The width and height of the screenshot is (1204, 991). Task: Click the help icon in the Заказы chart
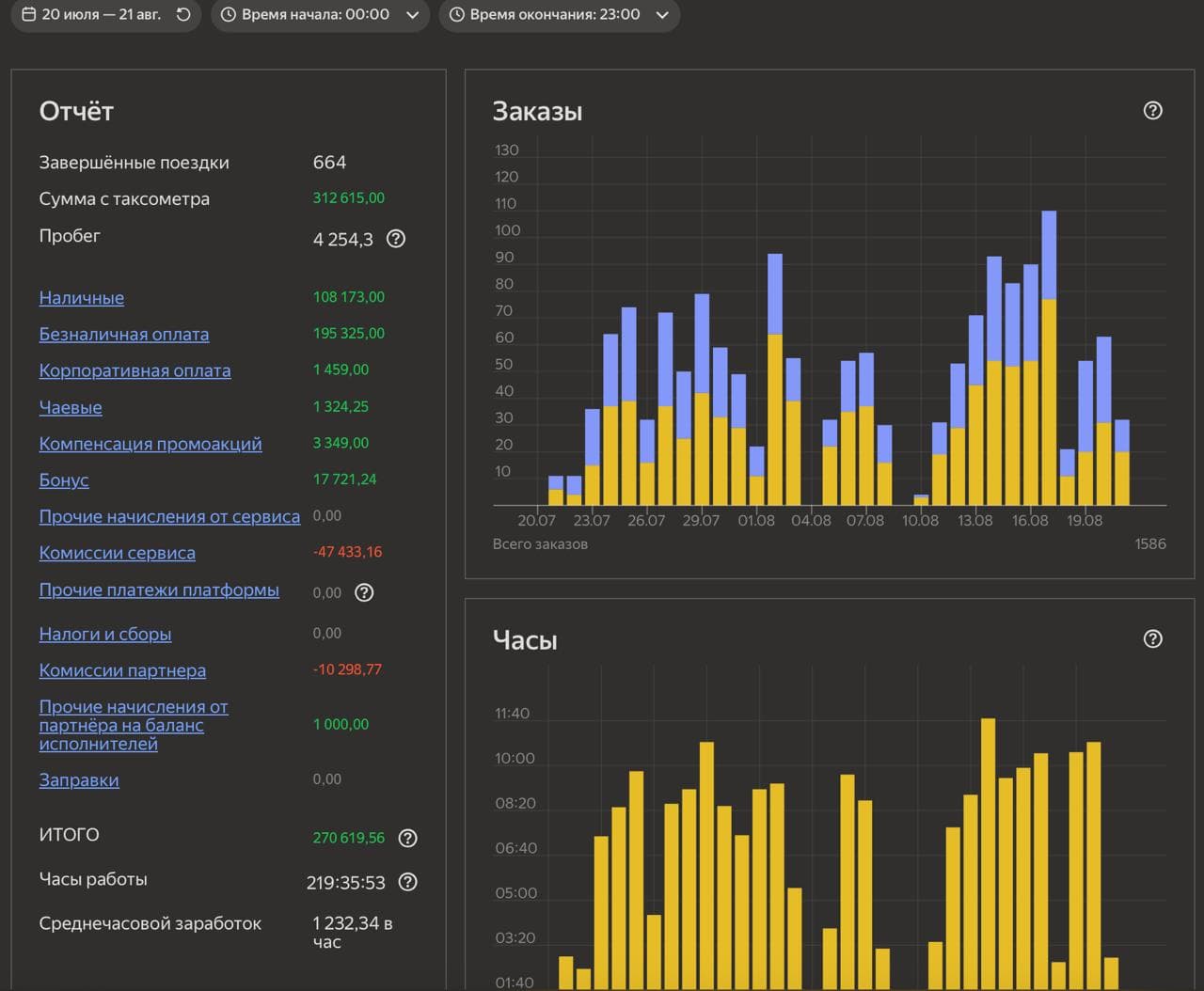[x=1152, y=111]
